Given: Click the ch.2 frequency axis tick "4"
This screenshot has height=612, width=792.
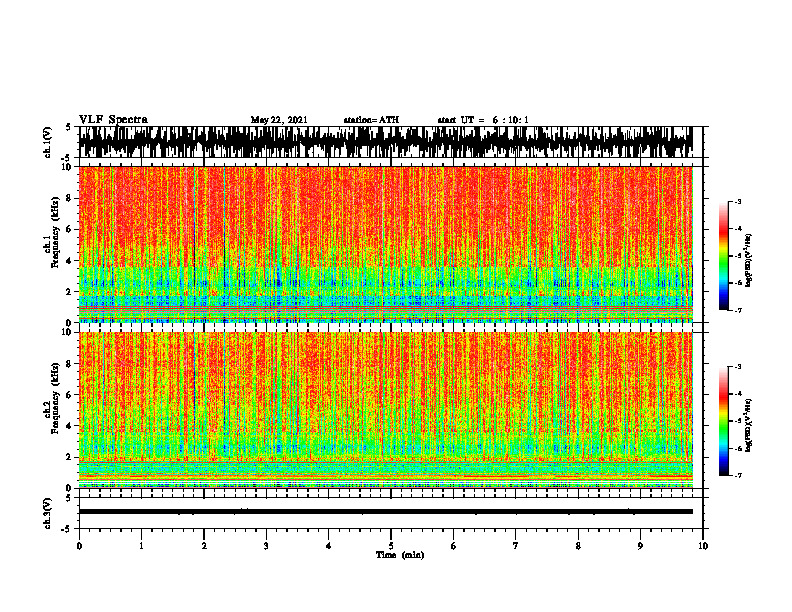Looking at the screenshot, I should [x=69, y=426].
